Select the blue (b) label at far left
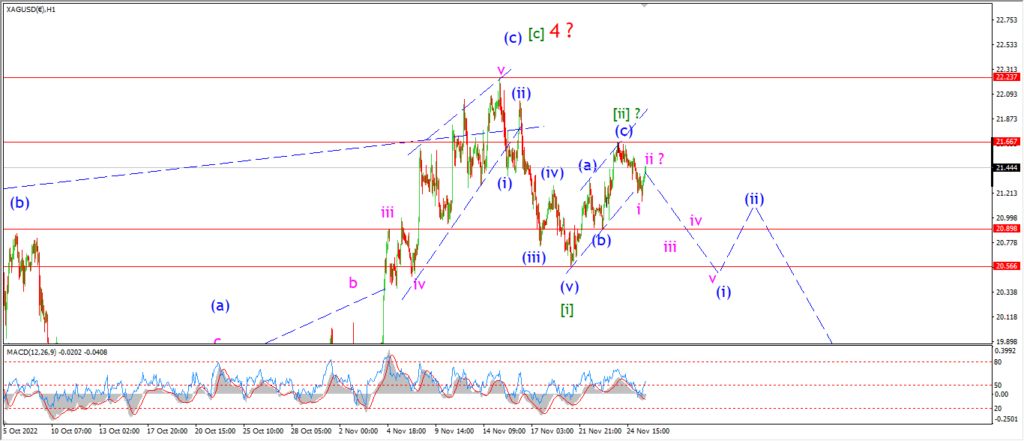 [x=20, y=203]
